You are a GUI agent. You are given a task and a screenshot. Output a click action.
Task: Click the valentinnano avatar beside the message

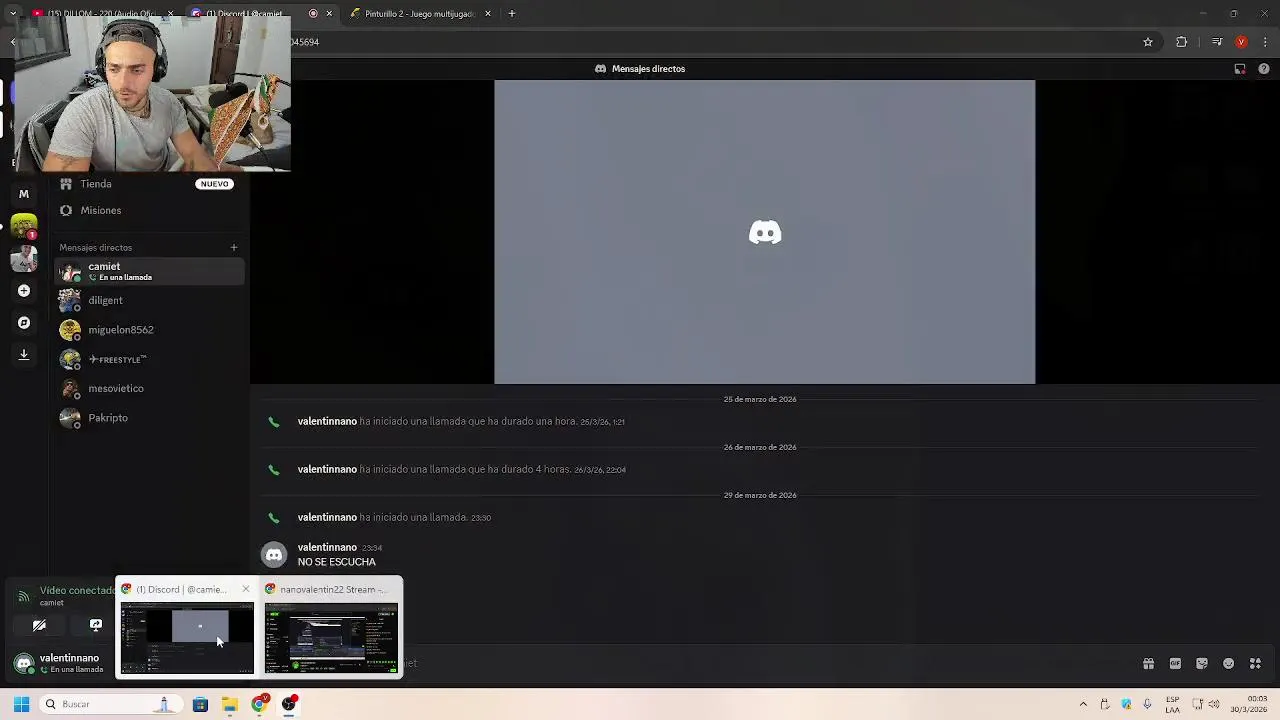pos(274,555)
